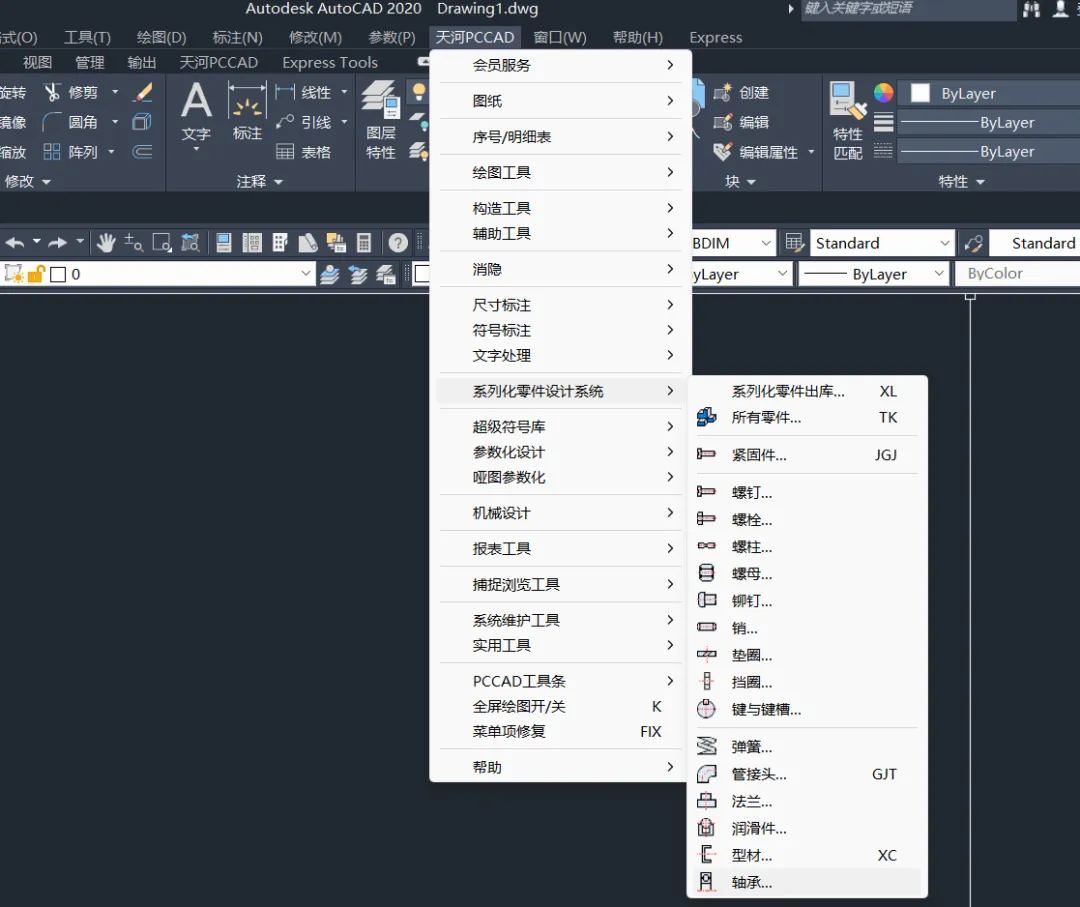The height and width of the screenshot is (907, 1080).
Task: Toggle the layer light bulb visibility
Action: point(418,92)
